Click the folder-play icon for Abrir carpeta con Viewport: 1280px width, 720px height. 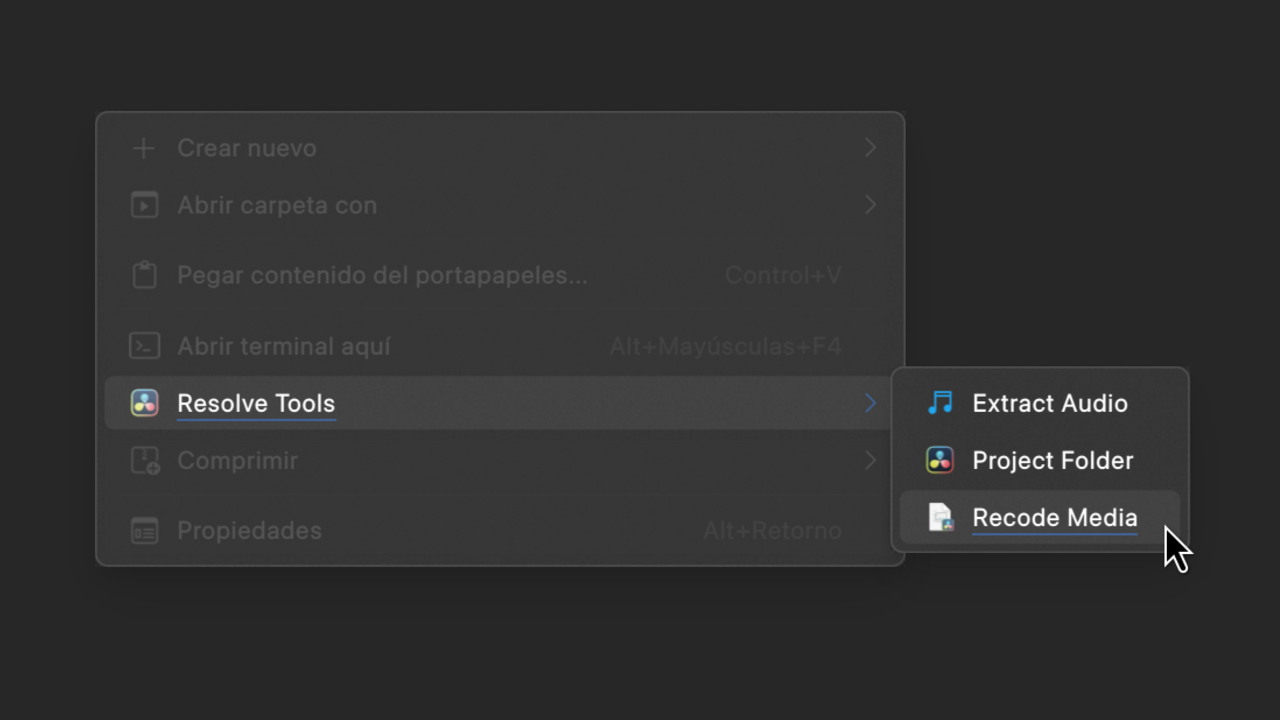click(x=144, y=205)
